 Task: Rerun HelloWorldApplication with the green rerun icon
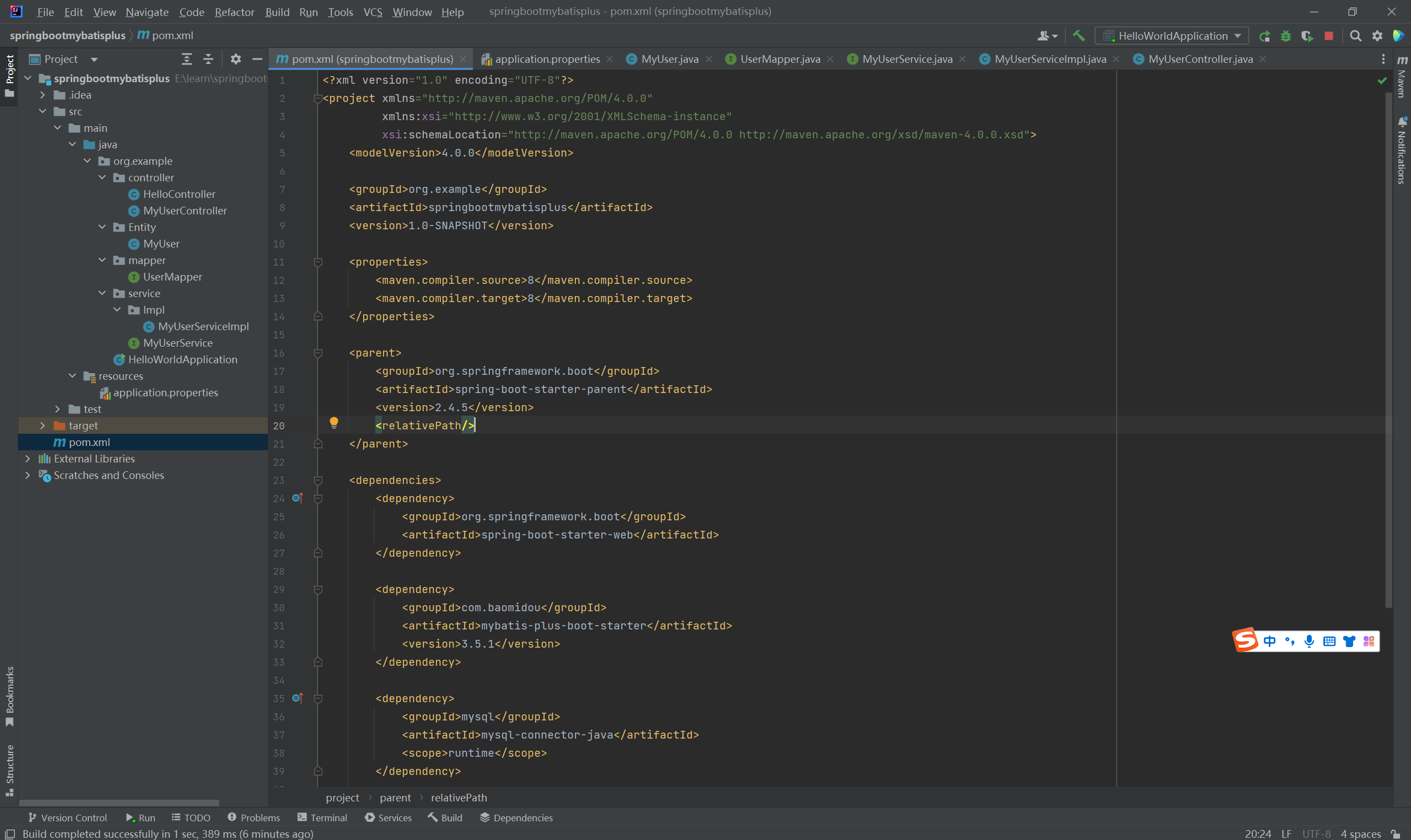pyautogui.click(x=1264, y=36)
